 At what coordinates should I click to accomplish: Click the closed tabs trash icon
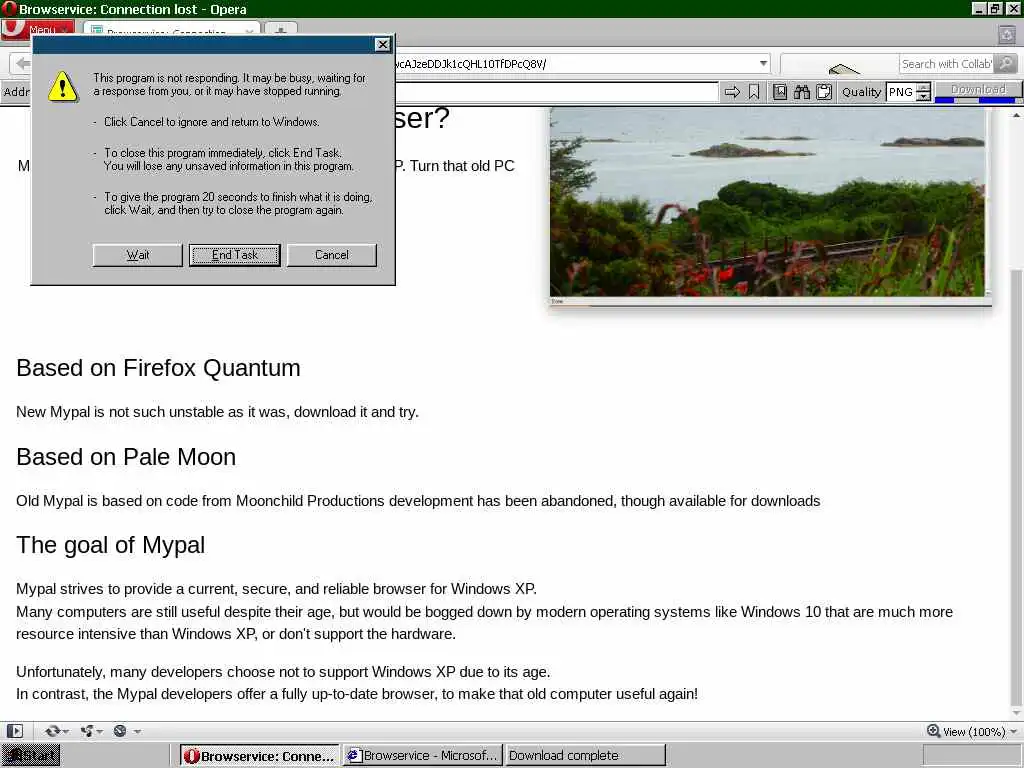click(1007, 34)
